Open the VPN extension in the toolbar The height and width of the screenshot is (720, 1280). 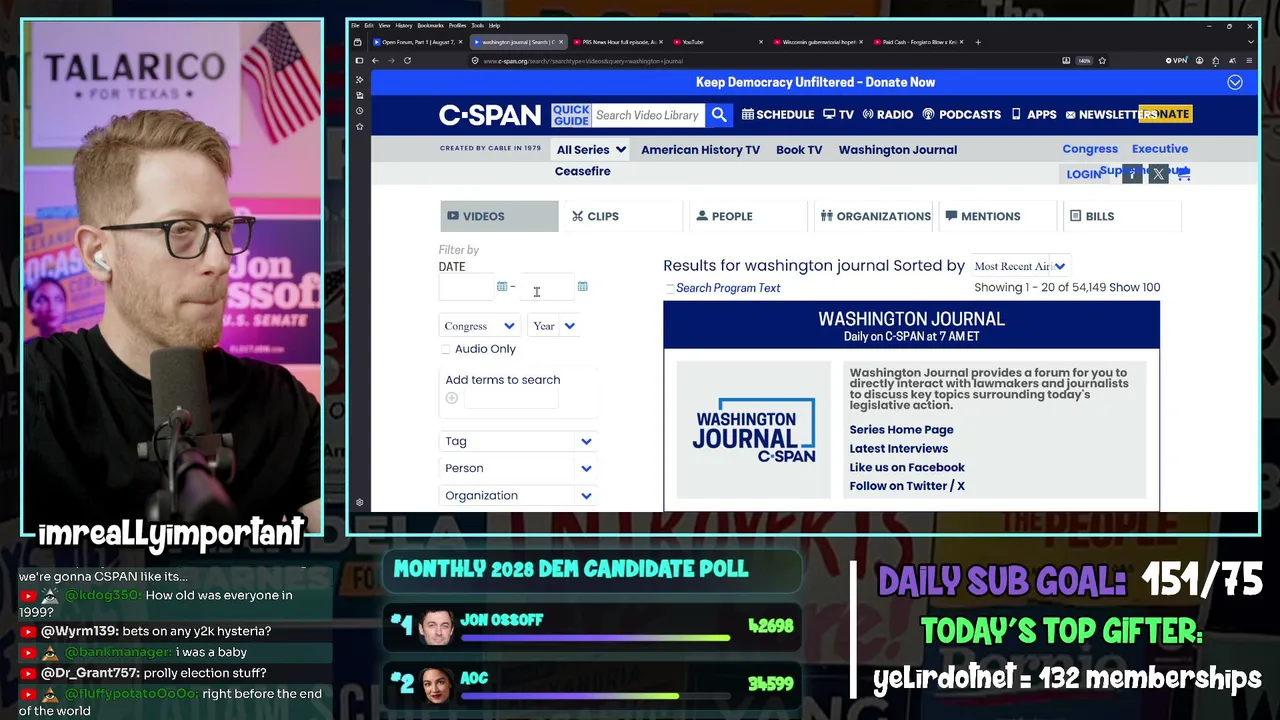coord(1176,61)
